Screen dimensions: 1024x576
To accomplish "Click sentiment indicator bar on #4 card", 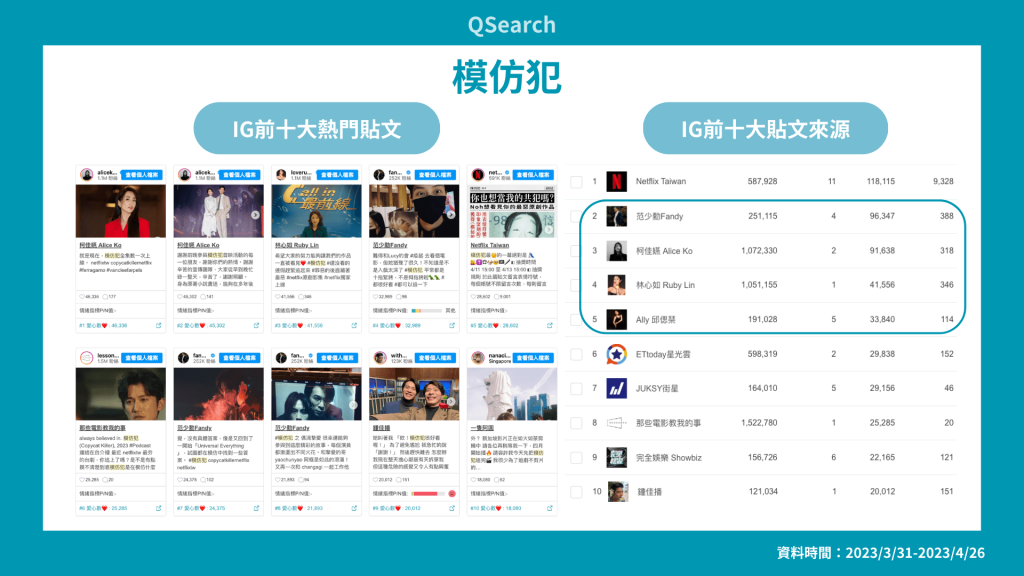I will [426, 311].
